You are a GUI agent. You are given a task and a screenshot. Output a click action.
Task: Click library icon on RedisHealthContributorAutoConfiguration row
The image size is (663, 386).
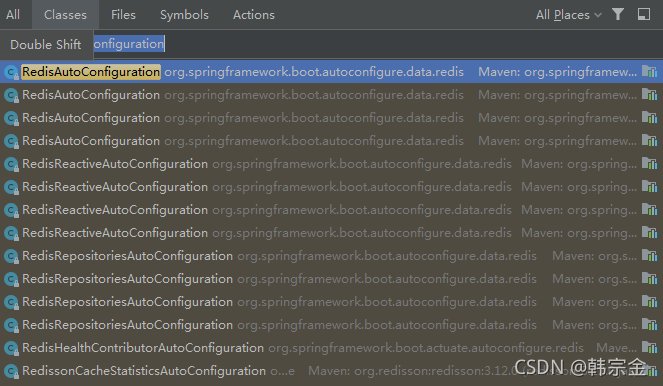649,347
